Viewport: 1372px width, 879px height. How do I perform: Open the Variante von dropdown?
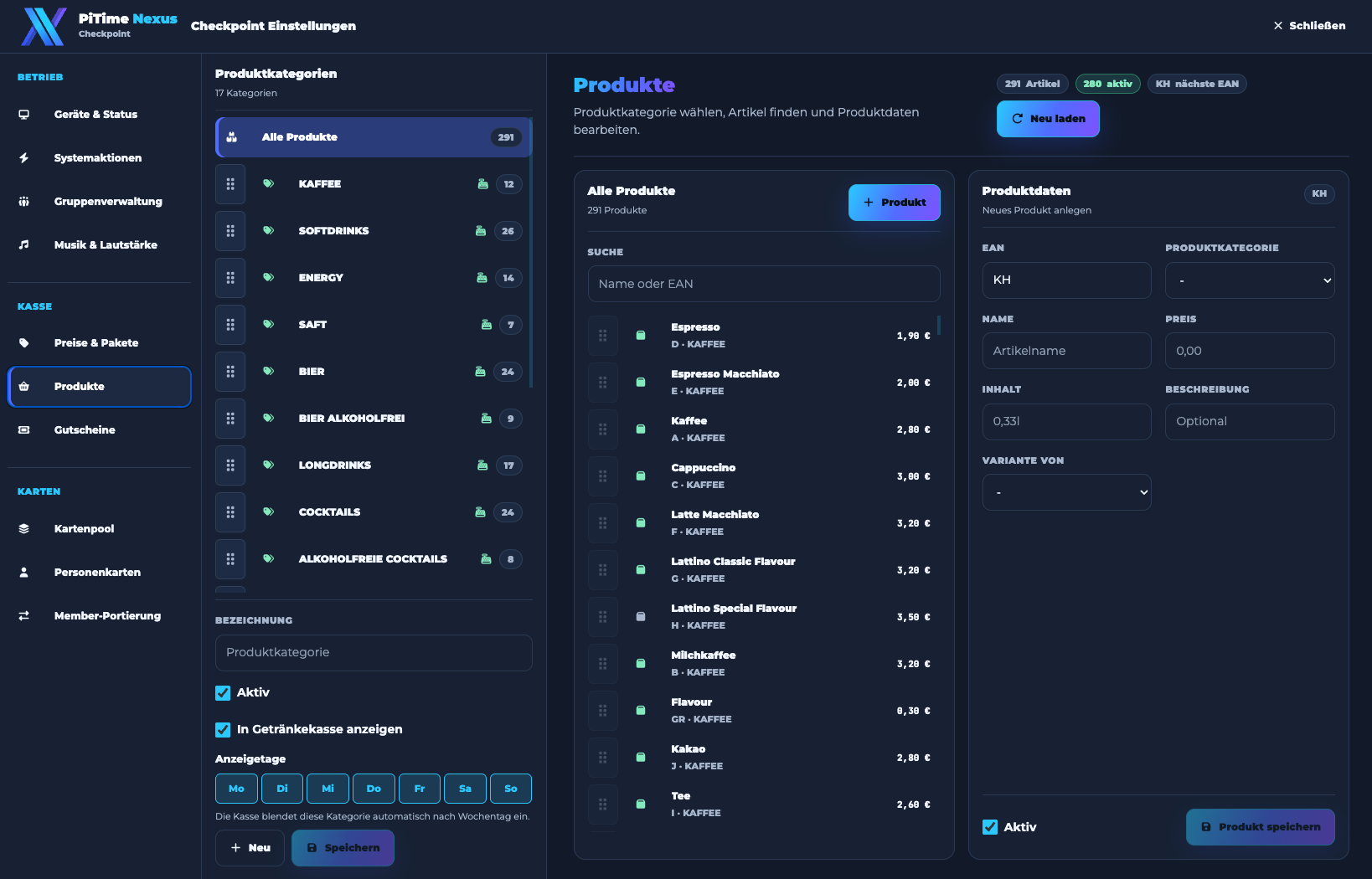(x=1067, y=493)
